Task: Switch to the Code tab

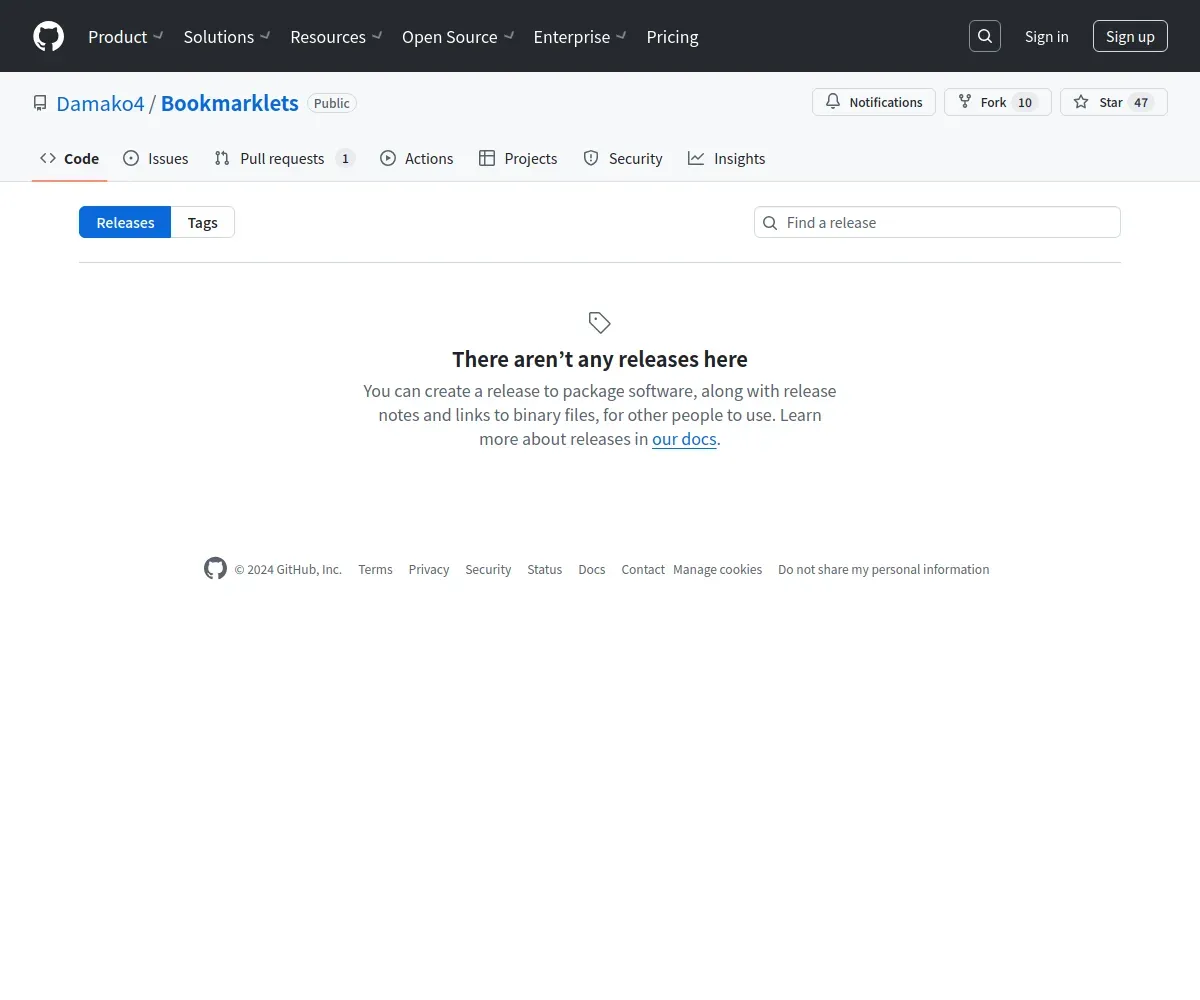Action: tap(69, 158)
